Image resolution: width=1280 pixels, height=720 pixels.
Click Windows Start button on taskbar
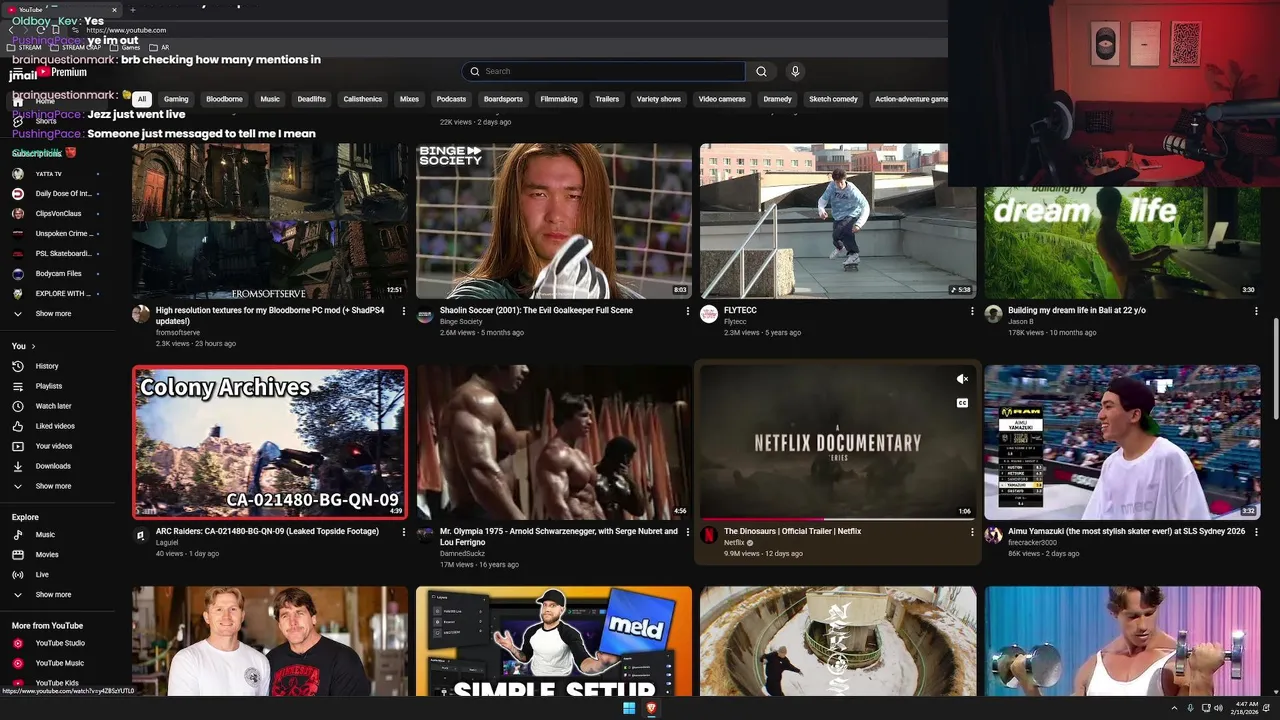coord(629,708)
